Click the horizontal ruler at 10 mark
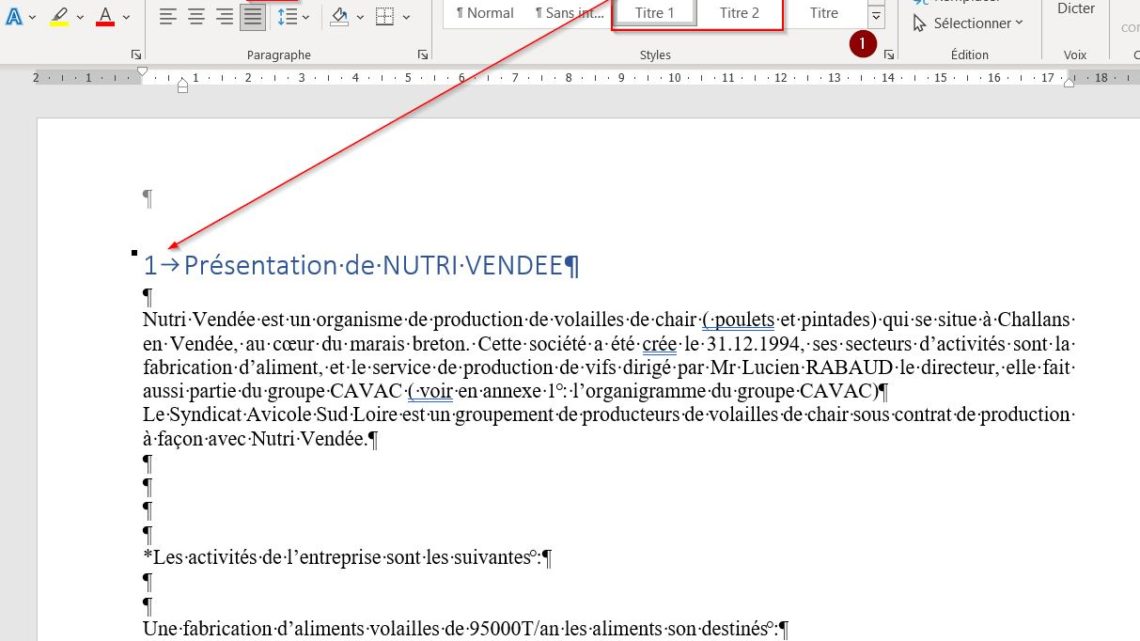Viewport: 1140px width, 641px height. [x=674, y=78]
